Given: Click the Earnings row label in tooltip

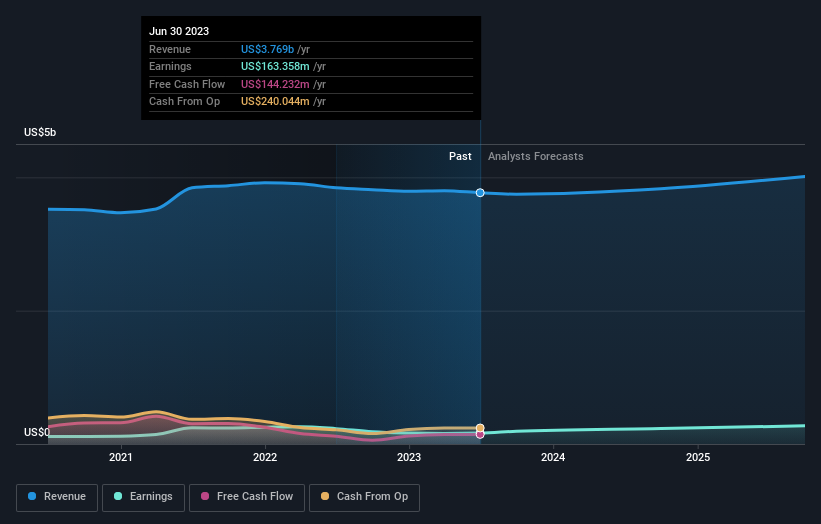Looking at the screenshot, I should [x=170, y=66].
